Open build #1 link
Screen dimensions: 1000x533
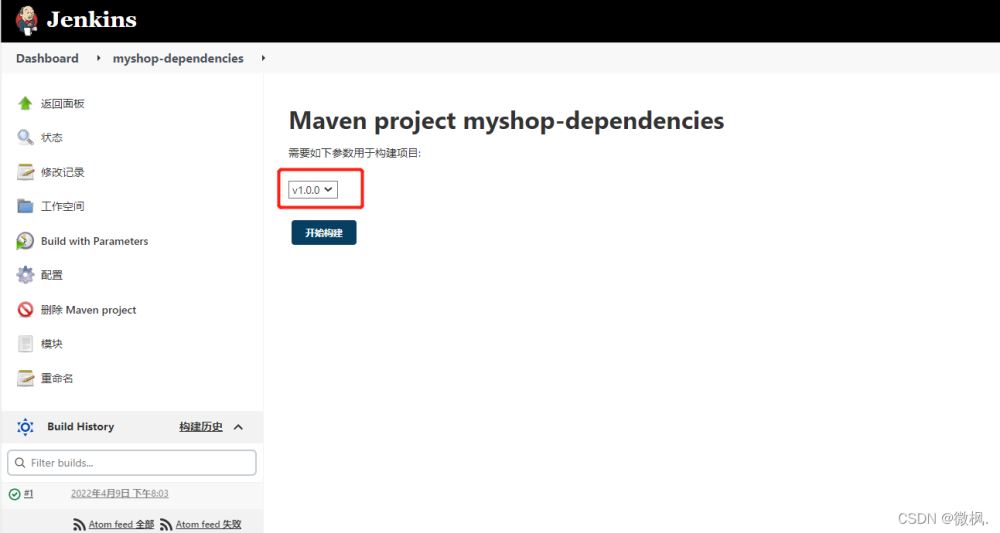[29, 493]
